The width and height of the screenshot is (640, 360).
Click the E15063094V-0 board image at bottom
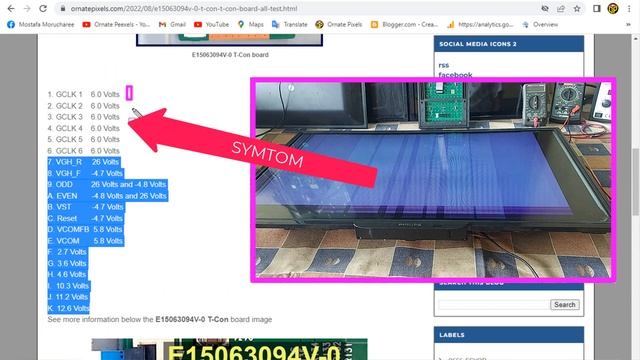pos(229,349)
